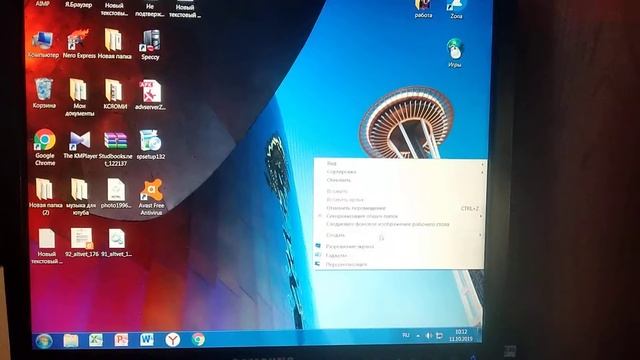Select the 91_altvet_1... file icon
Viewport: 640px width, 360px height.
[x=117, y=242]
